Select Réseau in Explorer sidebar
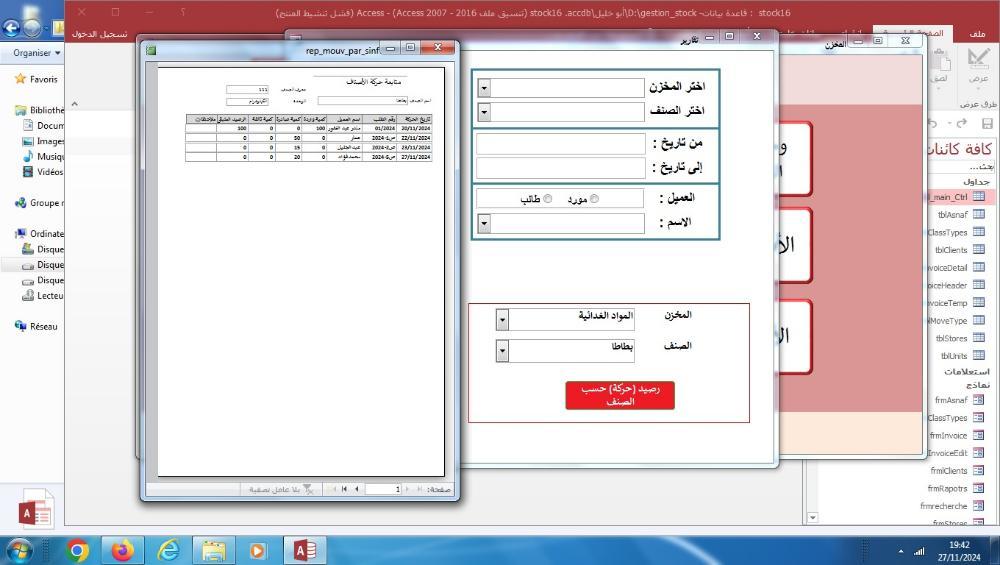 (x=37, y=327)
